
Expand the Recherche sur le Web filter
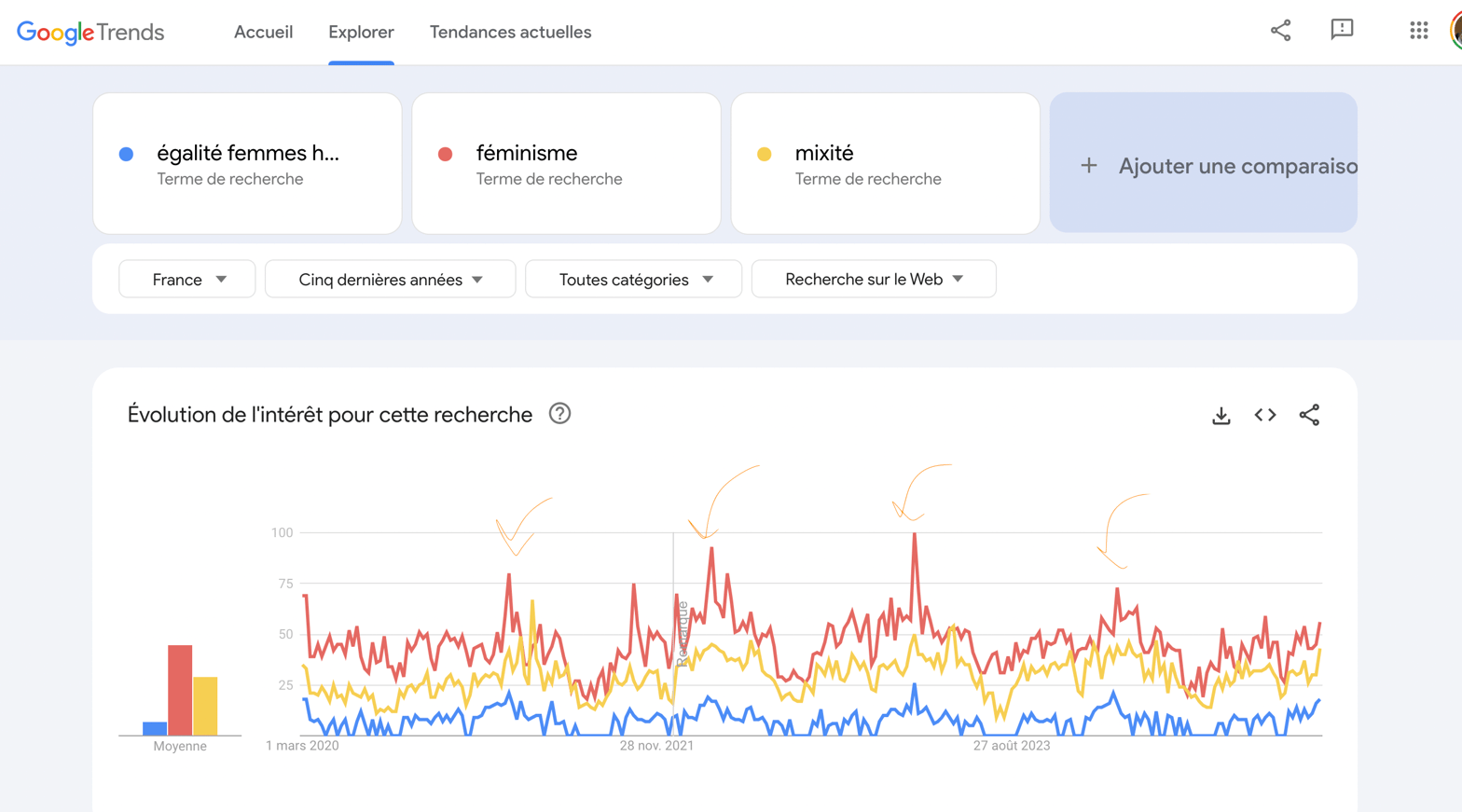[874, 280]
